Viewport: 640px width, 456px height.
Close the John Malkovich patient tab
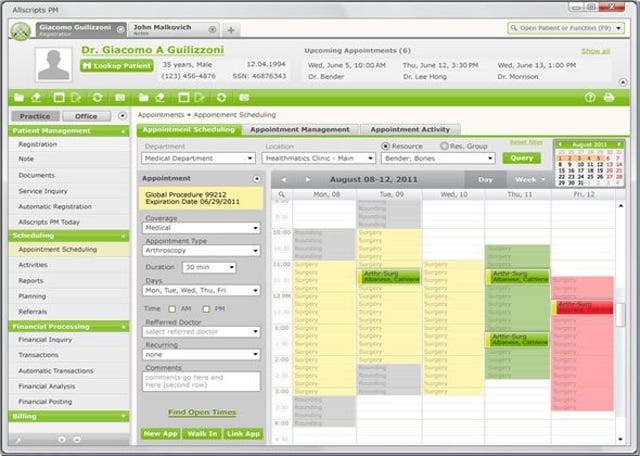click(212, 29)
